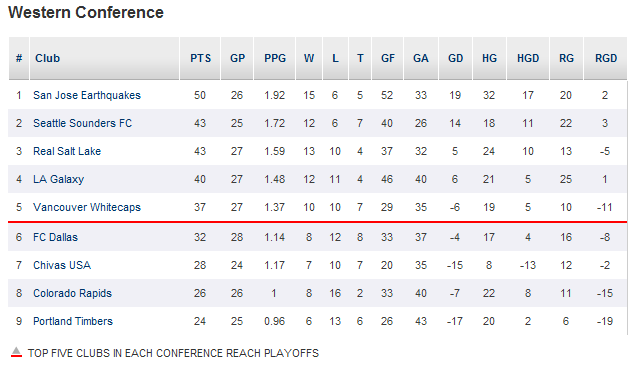The image size is (636, 372).
Task: Sort table by PPG column header
Action: coord(275,58)
